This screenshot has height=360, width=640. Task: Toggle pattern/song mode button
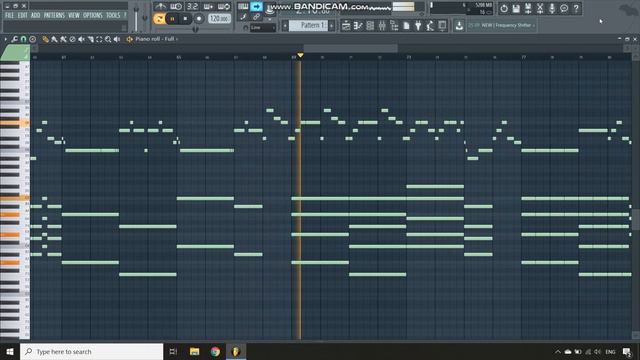point(159,19)
